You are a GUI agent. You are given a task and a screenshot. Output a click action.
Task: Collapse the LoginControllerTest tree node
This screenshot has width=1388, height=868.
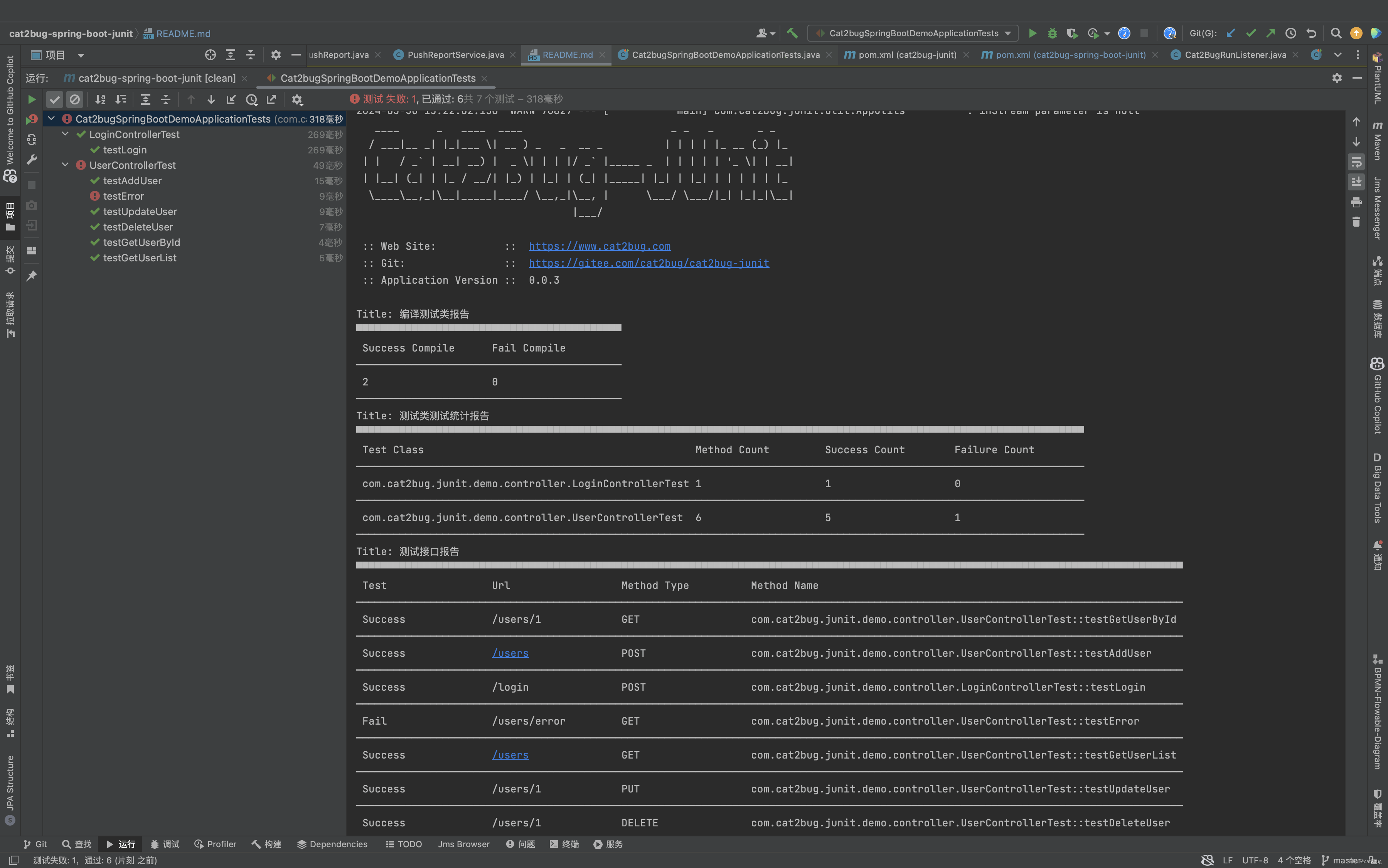pos(66,135)
